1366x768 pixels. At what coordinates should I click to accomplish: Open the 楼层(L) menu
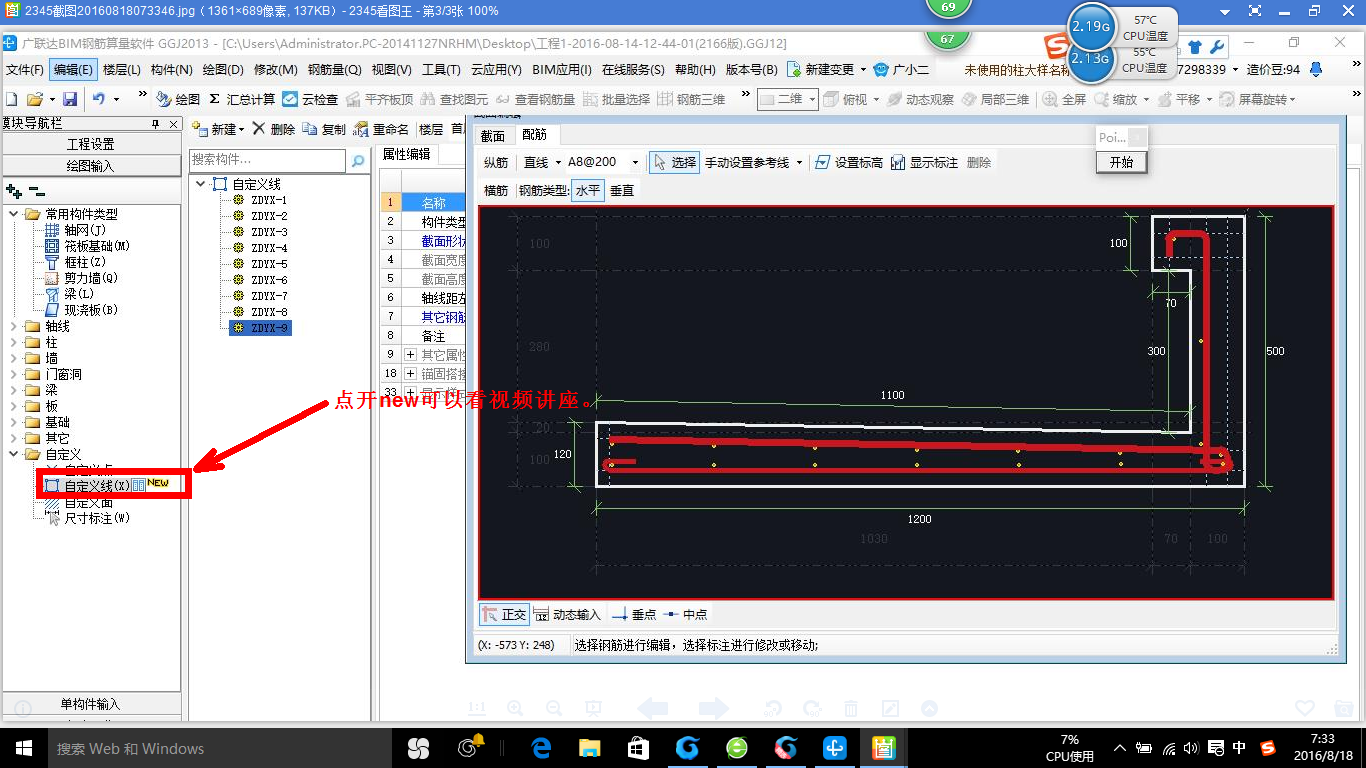pyautogui.click(x=122, y=69)
